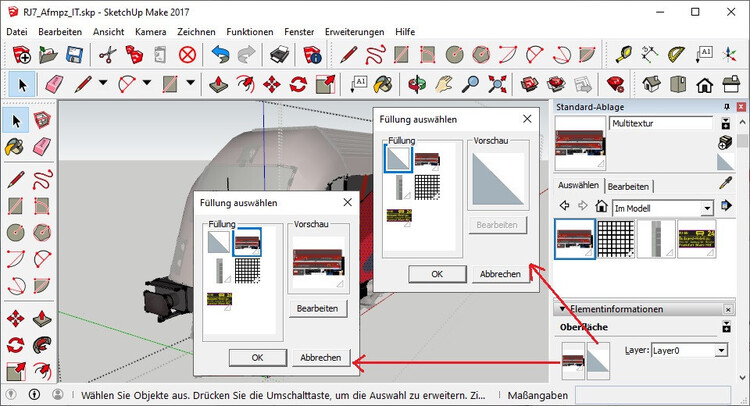The width and height of the screenshot is (750, 406).
Task: Open the dropdown arrow next to Line tool
Action: click(x=103, y=83)
